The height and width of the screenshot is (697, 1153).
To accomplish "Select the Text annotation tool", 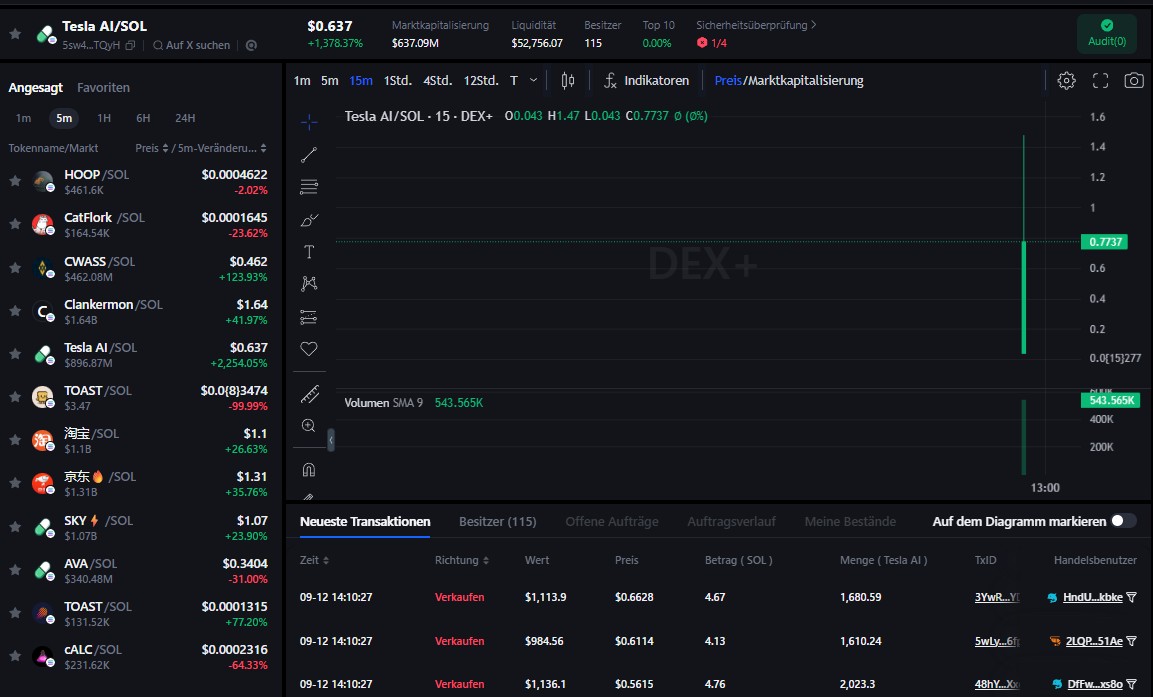I will point(309,252).
